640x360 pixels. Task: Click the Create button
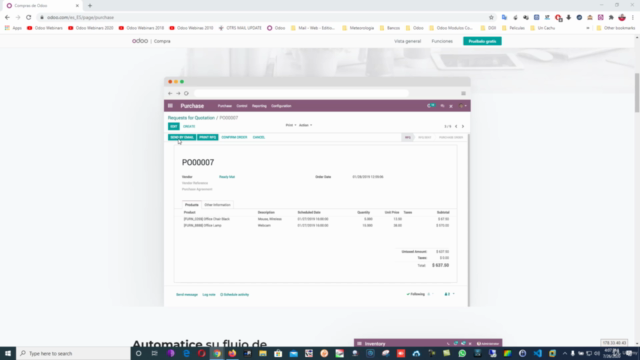pyautogui.click(x=189, y=127)
